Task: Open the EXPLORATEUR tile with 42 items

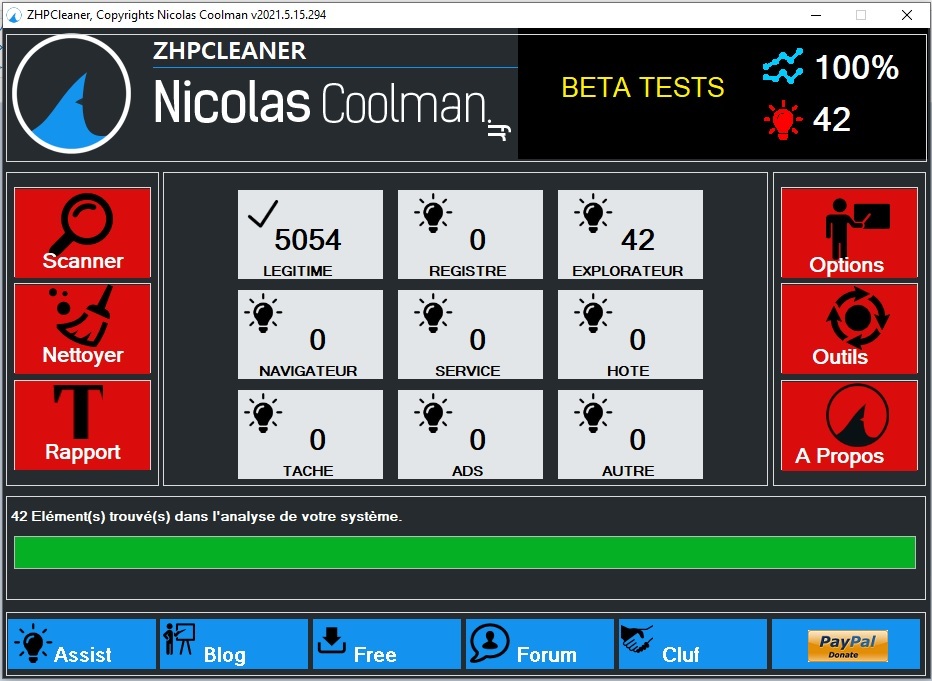Action: [630, 234]
